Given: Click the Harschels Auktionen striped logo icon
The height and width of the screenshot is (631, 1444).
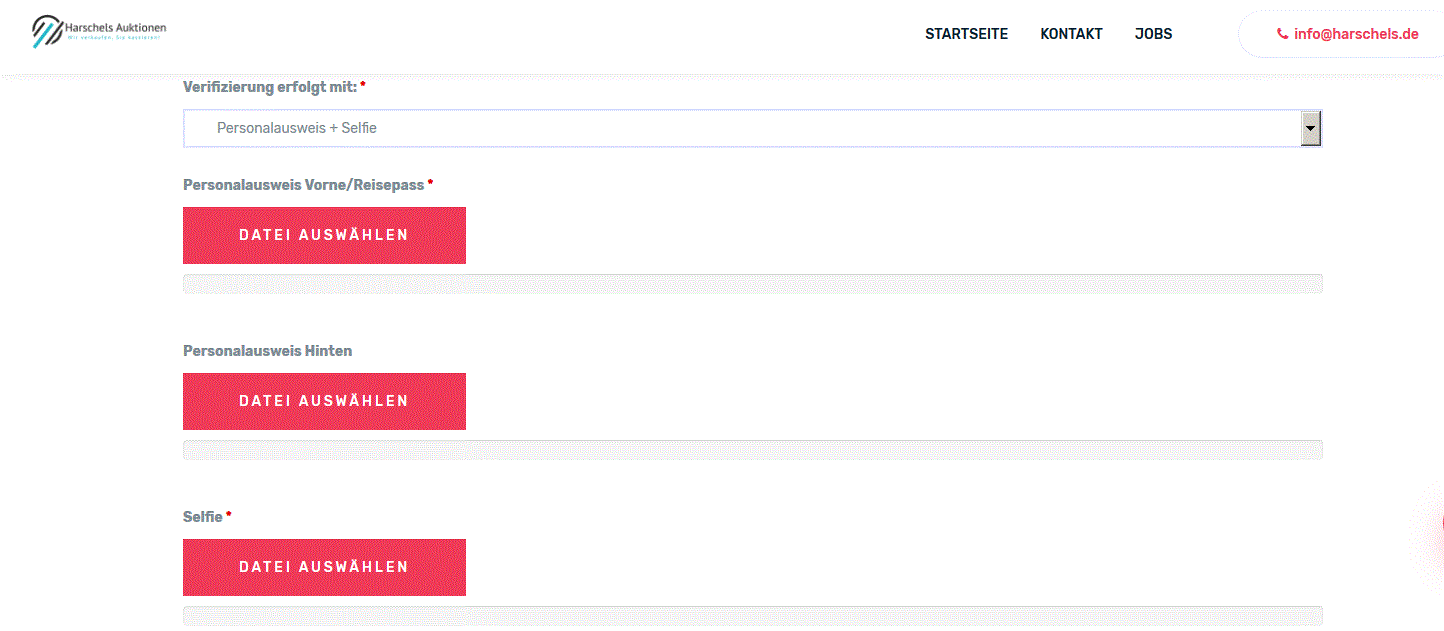Looking at the screenshot, I should click(47, 31).
